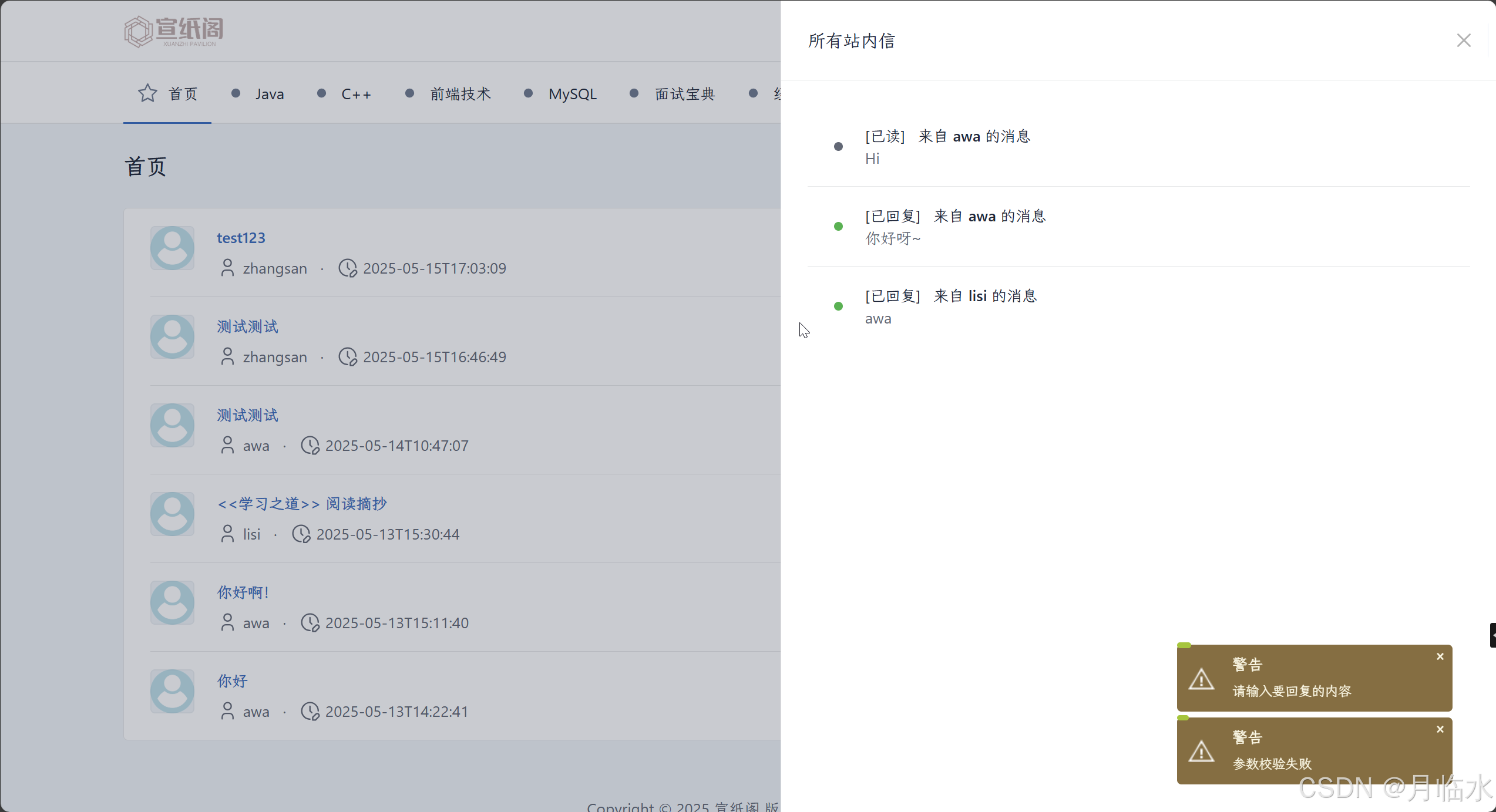Open the [已回复] message from lisi
Viewport: 1496px width, 812px height.
point(950,297)
